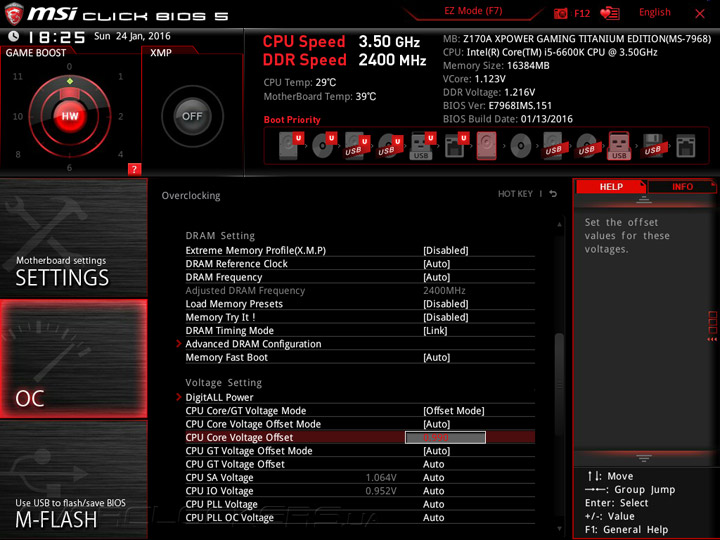Select the highlighted legacy hard disk boot icon
720x540 pixels.
coord(487,146)
